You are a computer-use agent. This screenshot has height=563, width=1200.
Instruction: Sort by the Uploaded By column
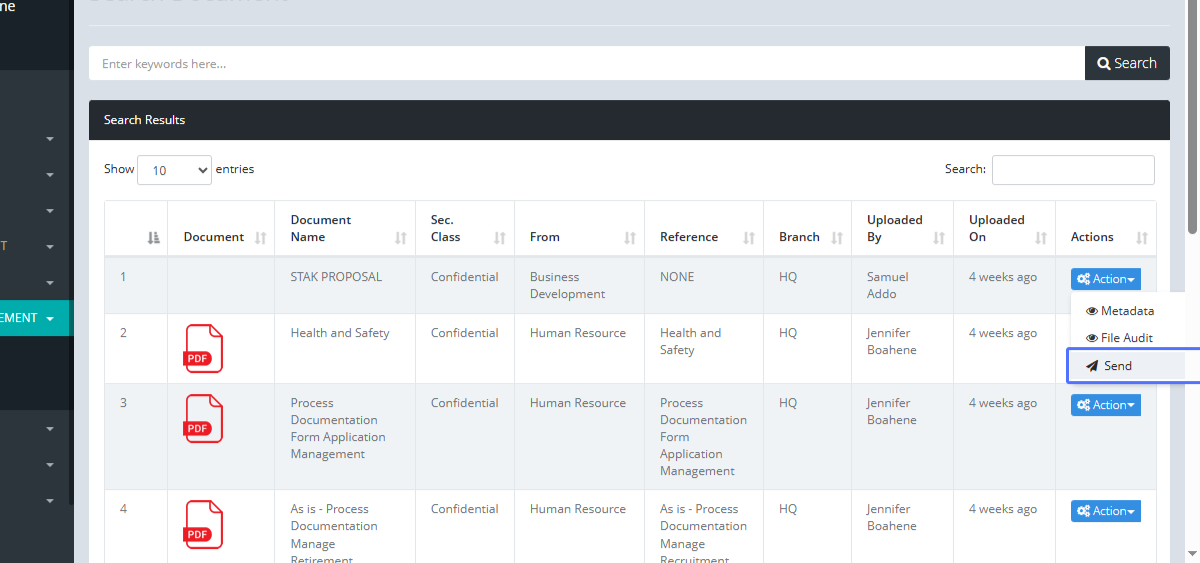[901, 229]
